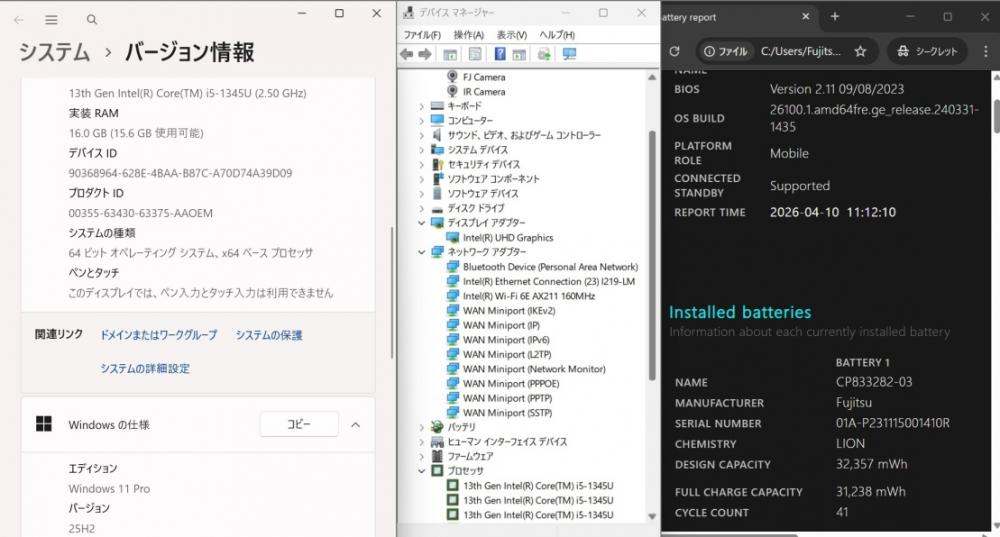Expand the キーボード node
Viewport: 1000px width, 537px height.
(x=422, y=107)
